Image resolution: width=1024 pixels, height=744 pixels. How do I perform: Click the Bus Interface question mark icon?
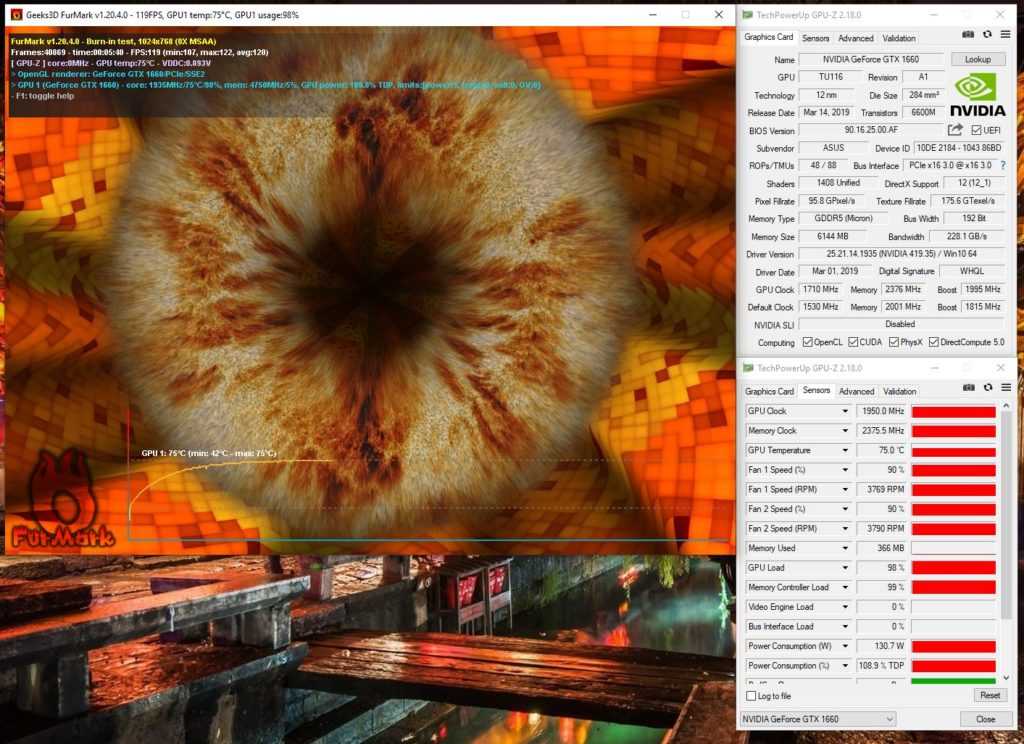coord(1002,165)
